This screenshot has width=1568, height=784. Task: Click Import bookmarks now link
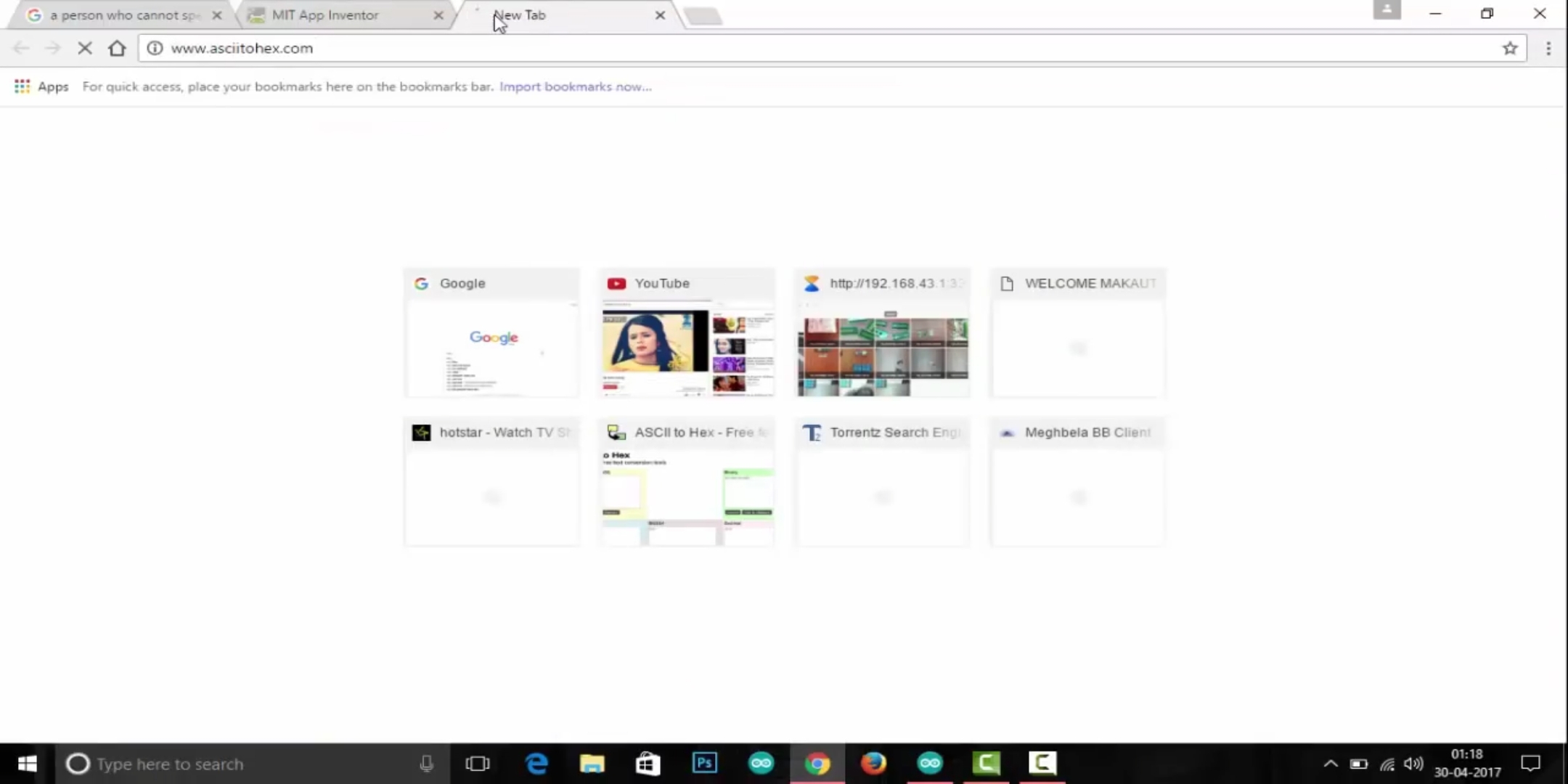[576, 86]
